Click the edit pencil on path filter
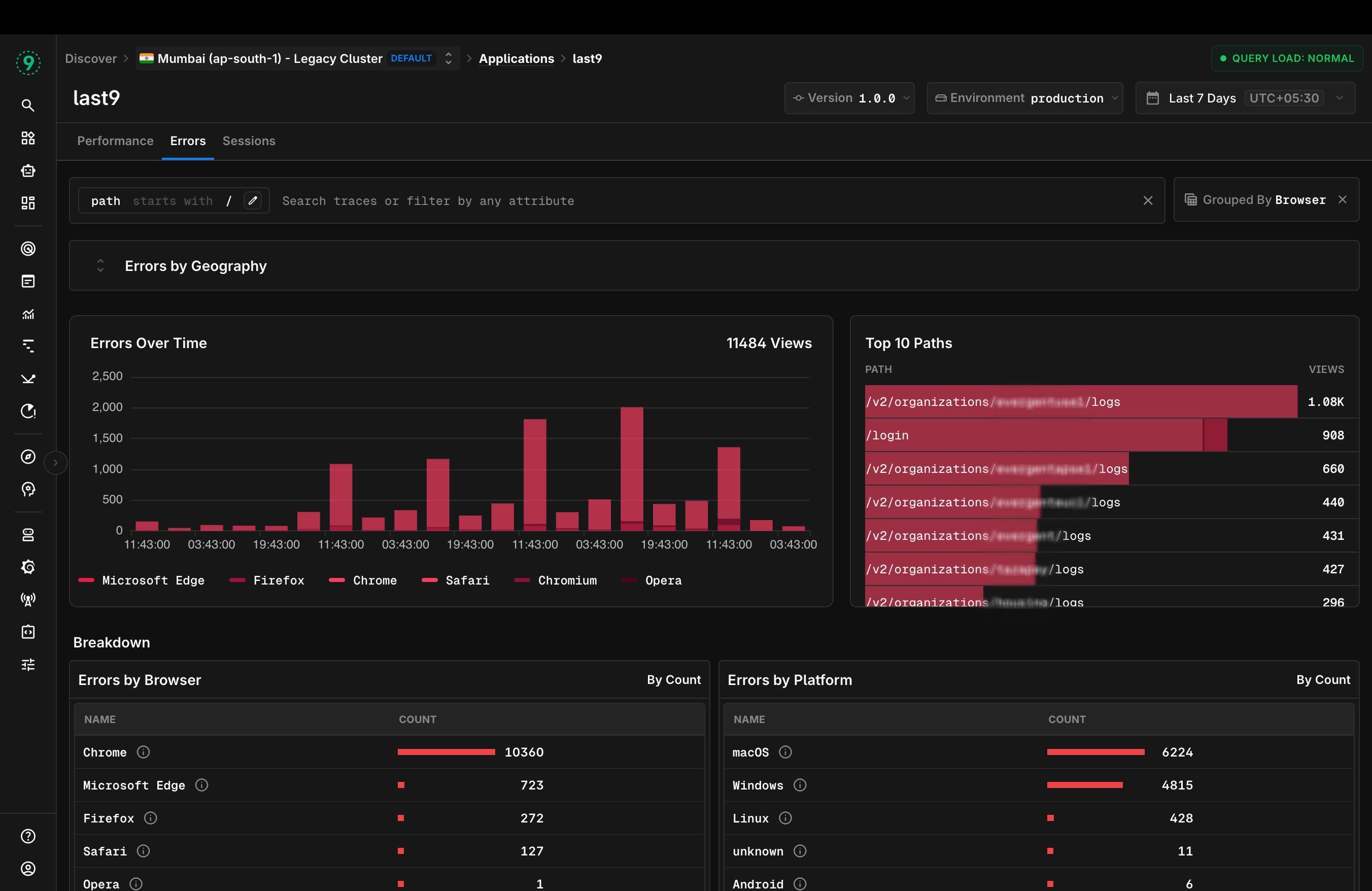 pyautogui.click(x=253, y=200)
